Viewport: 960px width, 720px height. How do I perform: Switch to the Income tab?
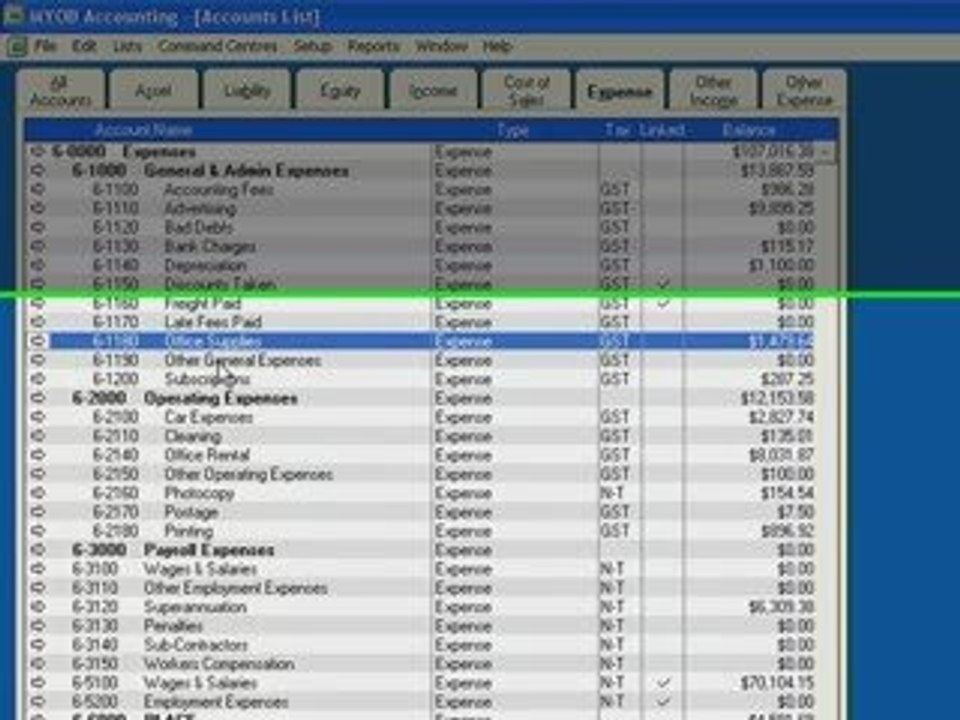click(x=433, y=91)
